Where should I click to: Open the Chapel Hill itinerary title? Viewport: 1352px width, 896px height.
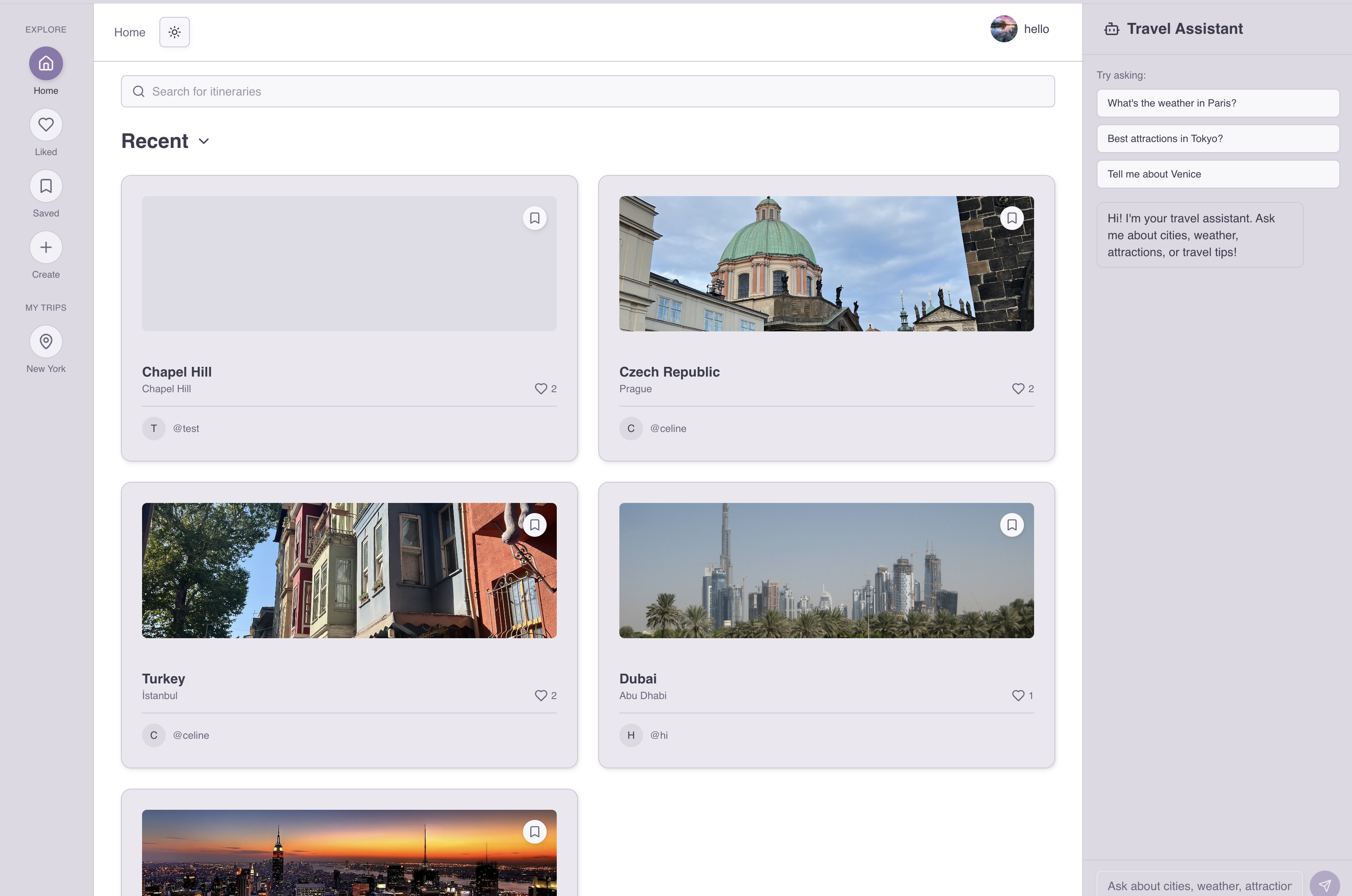click(x=177, y=372)
